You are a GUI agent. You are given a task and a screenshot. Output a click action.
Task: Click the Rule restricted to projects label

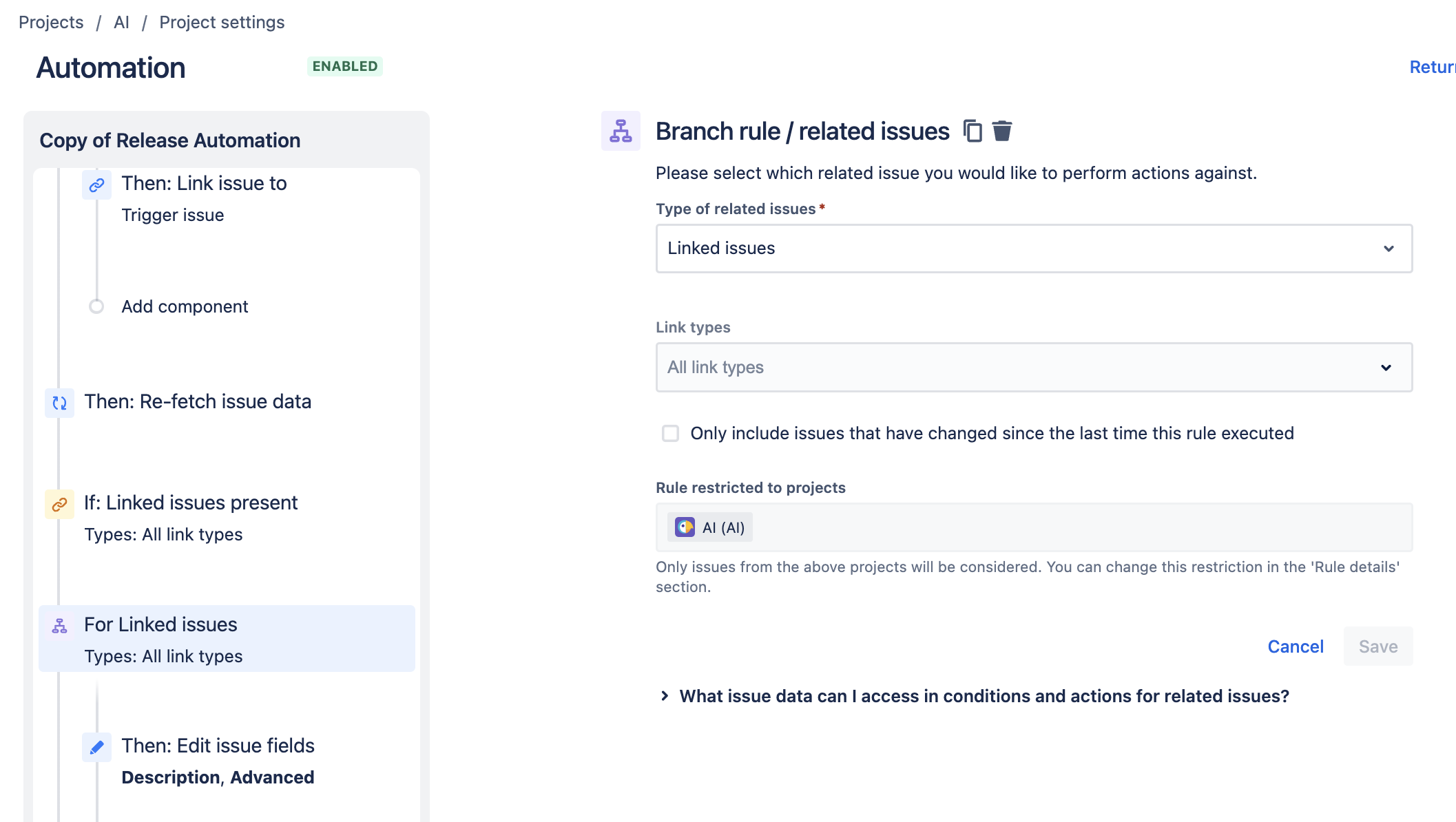point(751,487)
